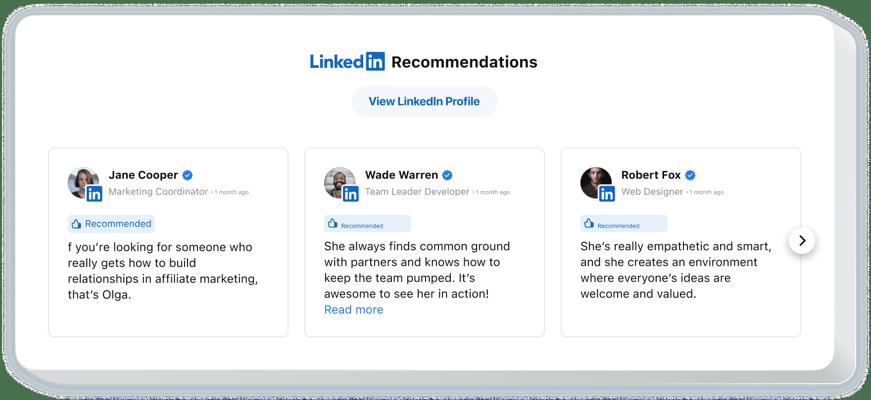Click LinkedIn badge on Wade Warren's avatar

[351, 193]
